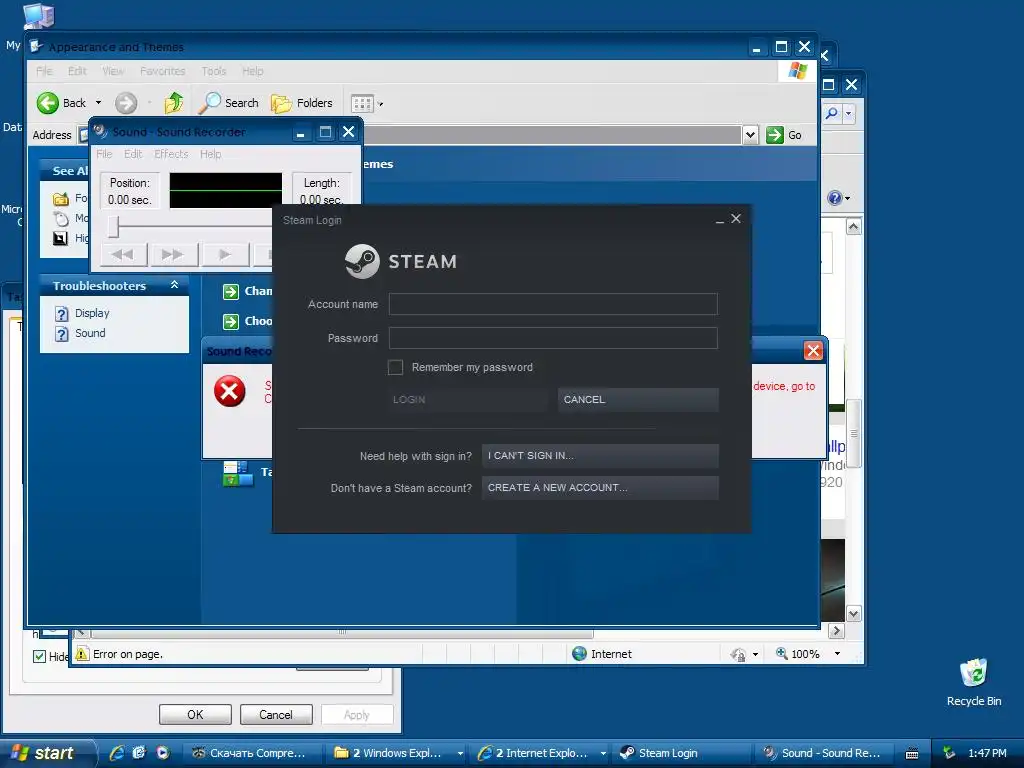
Task: Click the scroll-down arrow in Internet Explorer
Action: click(854, 614)
